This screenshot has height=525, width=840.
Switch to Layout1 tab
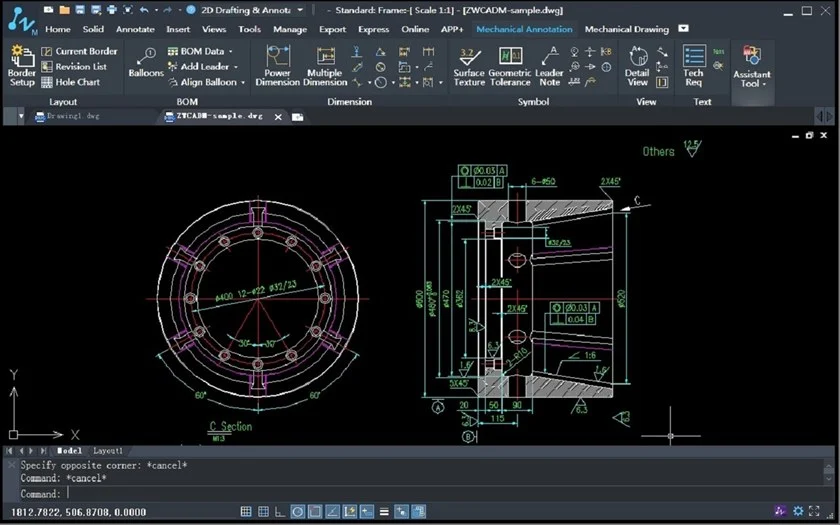pyautogui.click(x=108, y=451)
